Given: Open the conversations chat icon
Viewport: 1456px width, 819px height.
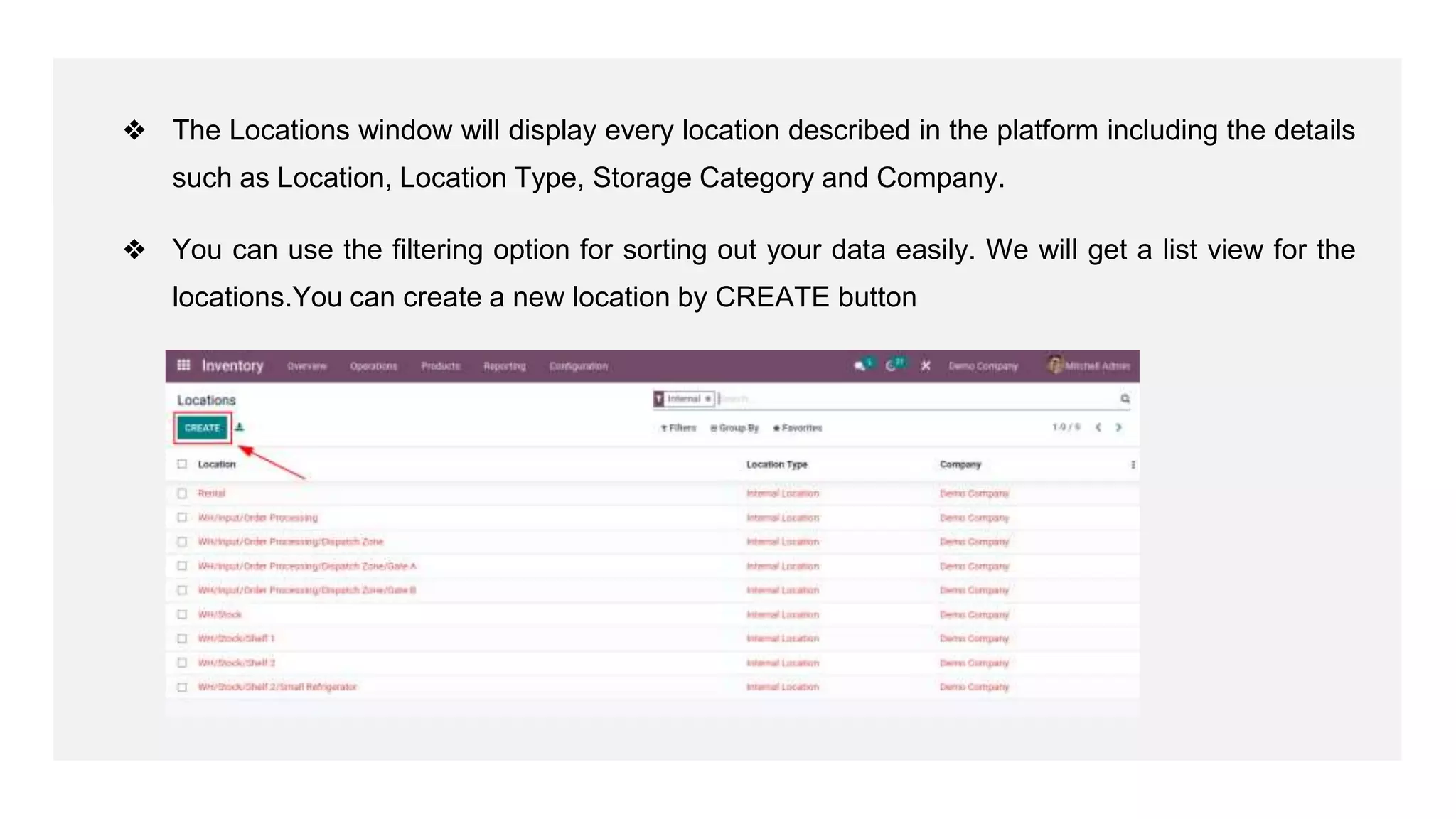Looking at the screenshot, I should (x=860, y=365).
